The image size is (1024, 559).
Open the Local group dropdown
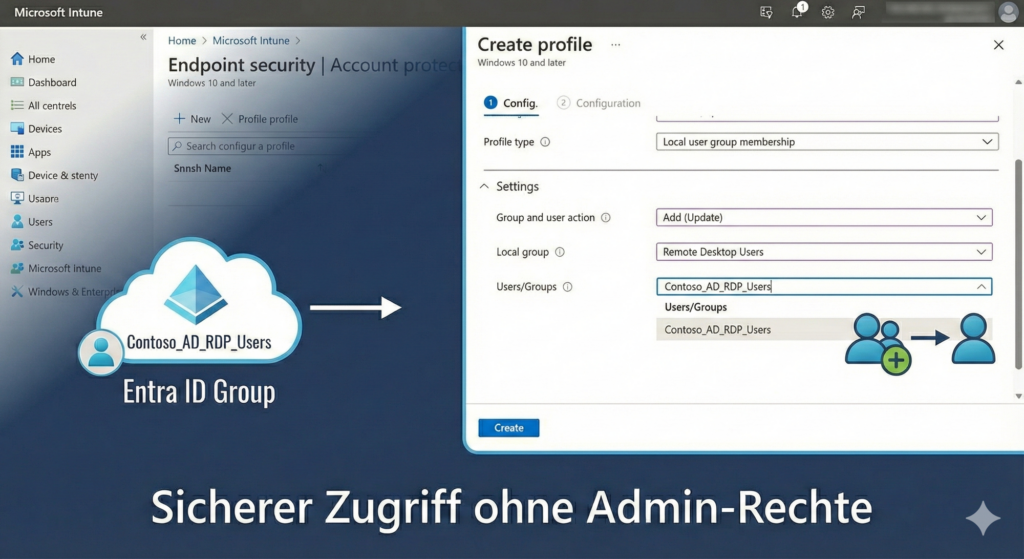(824, 252)
